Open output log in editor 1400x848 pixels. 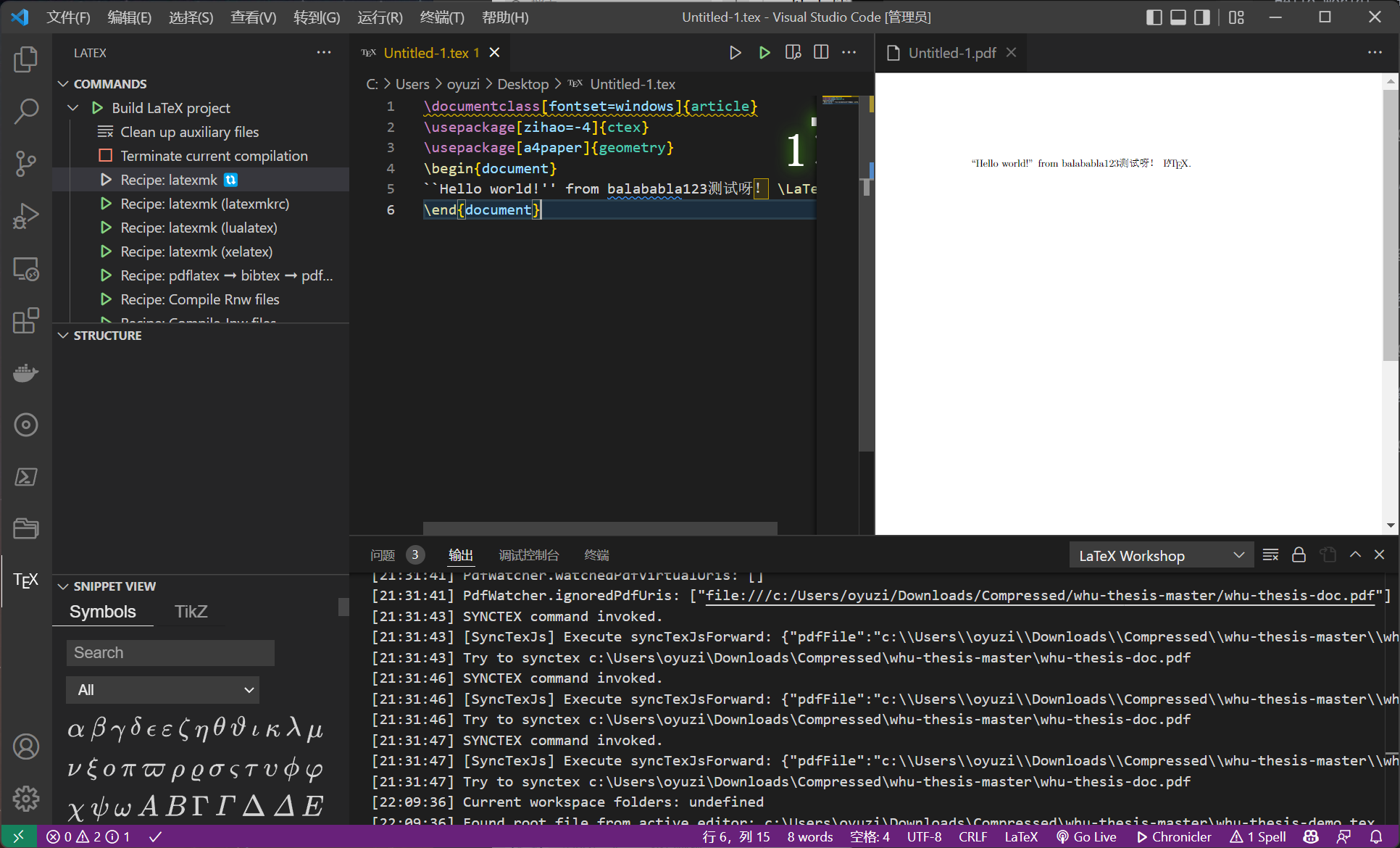click(x=1328, y=555)
